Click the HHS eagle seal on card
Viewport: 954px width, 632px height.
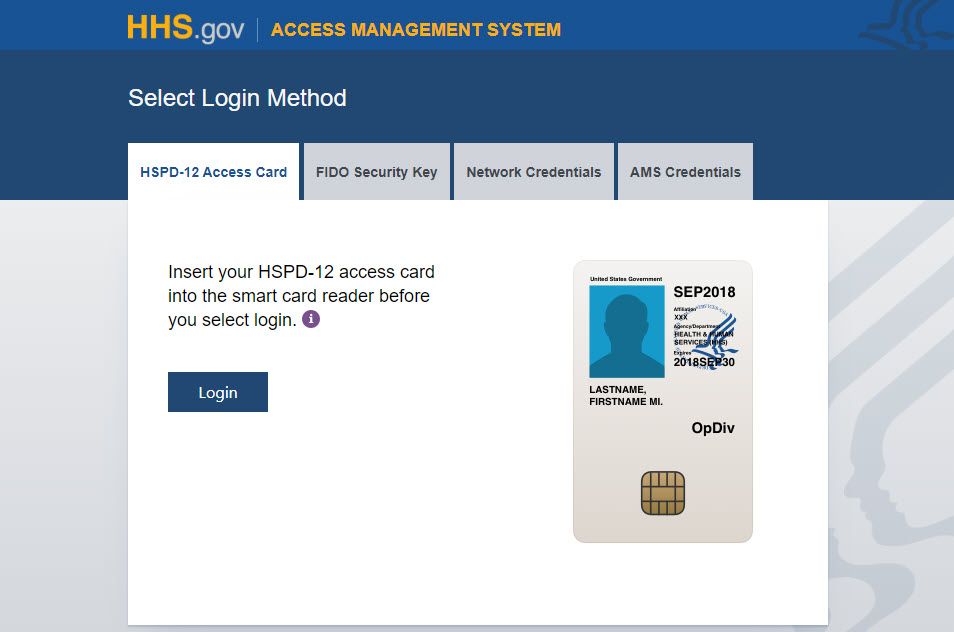716,335
